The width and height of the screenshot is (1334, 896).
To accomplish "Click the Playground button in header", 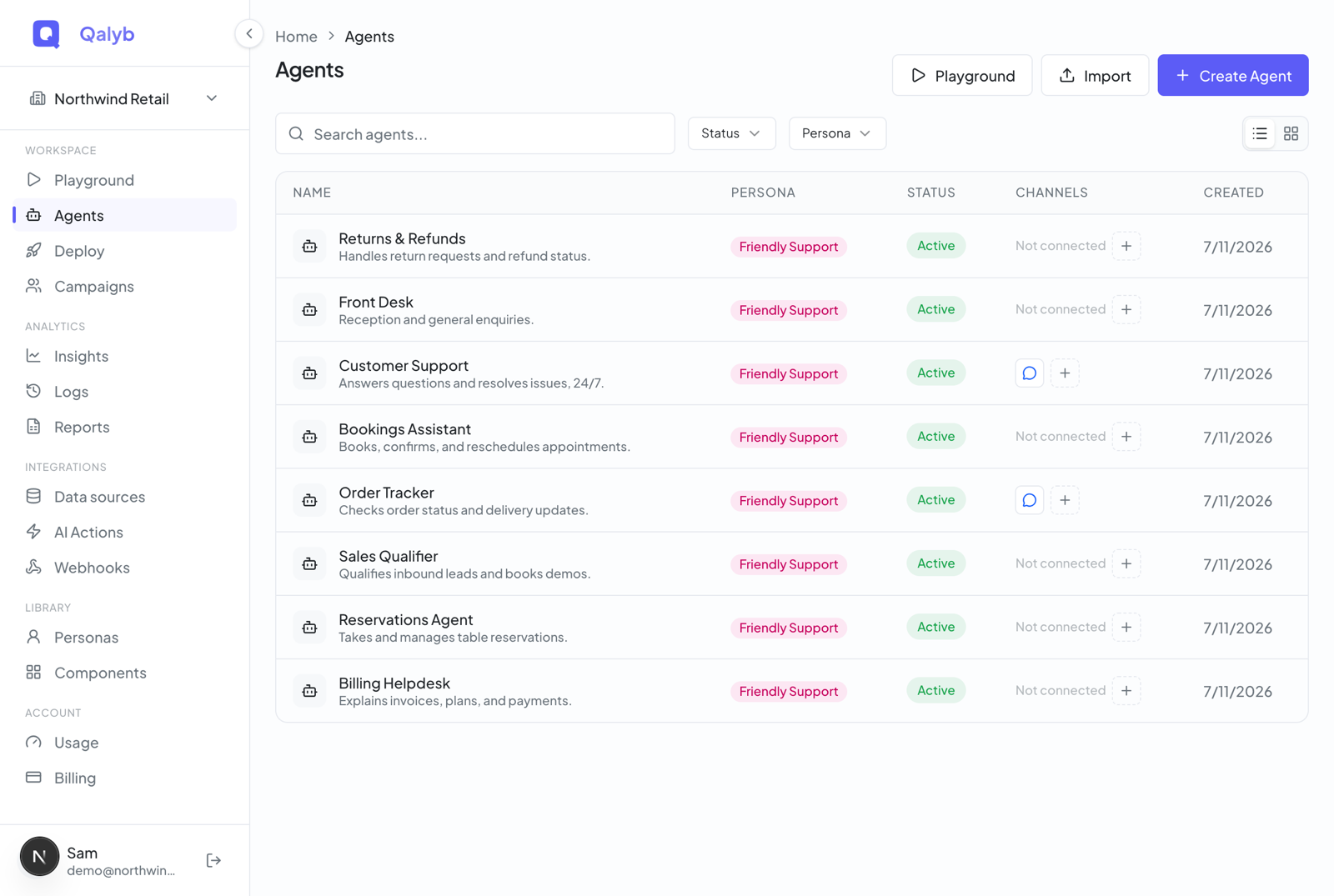I will [x=962, y=76].
